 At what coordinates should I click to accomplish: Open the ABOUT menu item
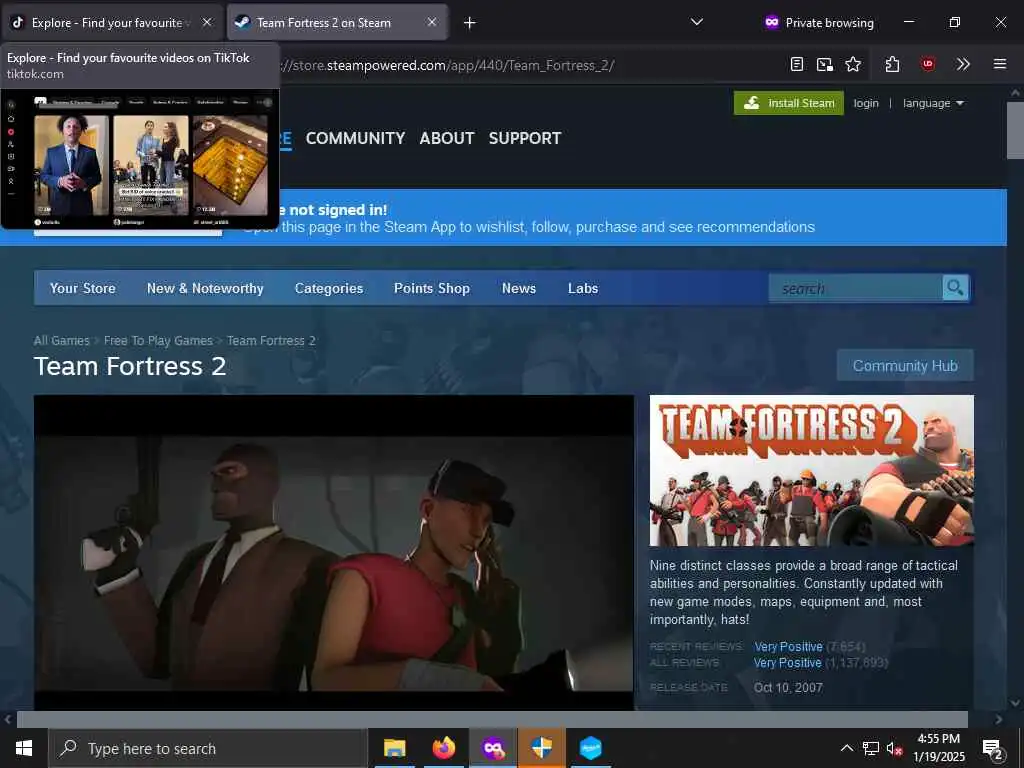click(x=447, y=138)
